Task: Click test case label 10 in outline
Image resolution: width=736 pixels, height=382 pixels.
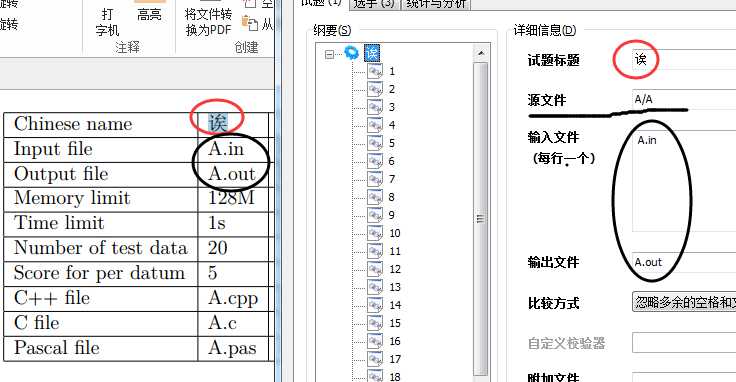Action: (x=395, y=233)
